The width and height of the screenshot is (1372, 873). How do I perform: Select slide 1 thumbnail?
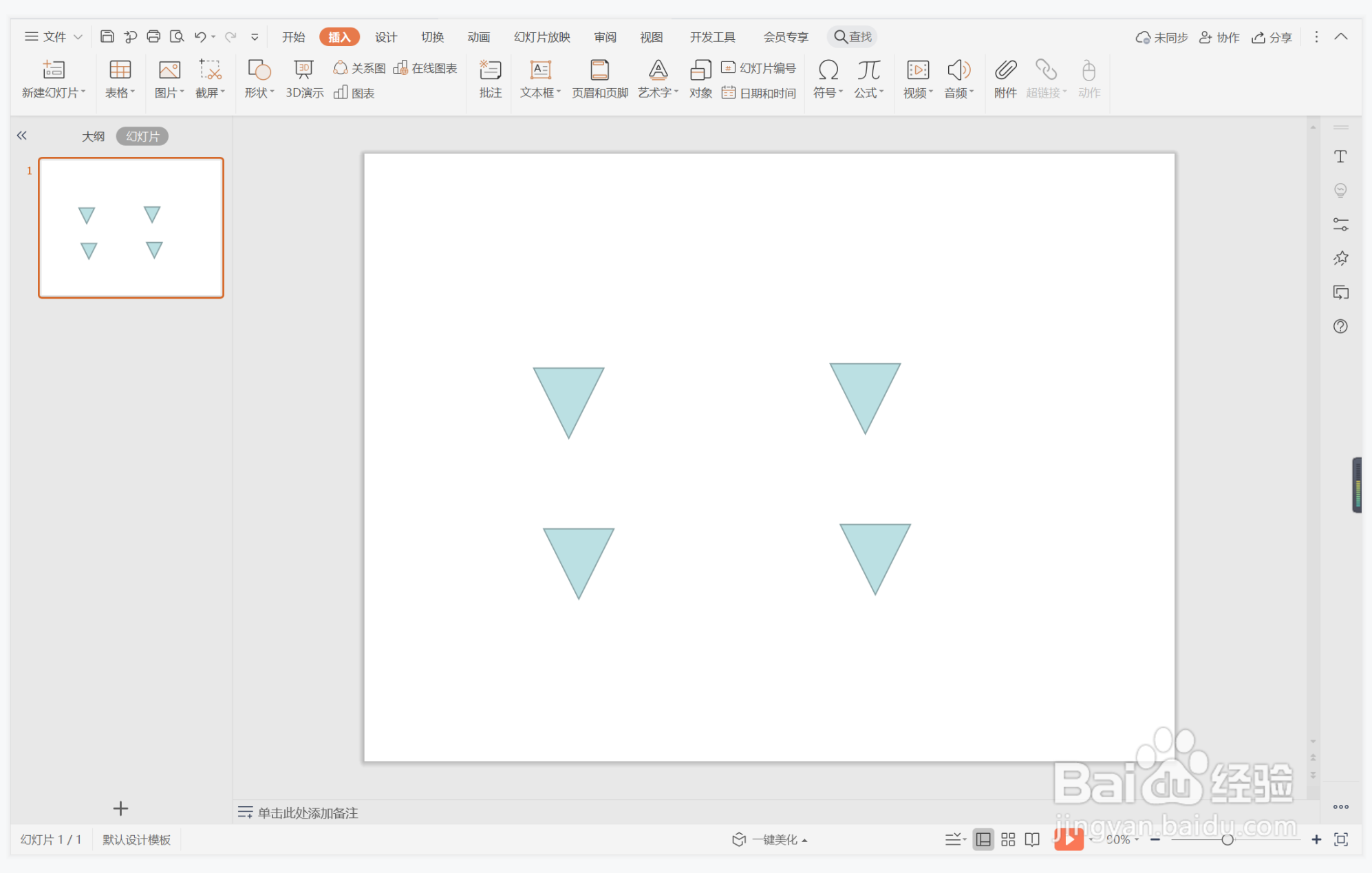click(131, 228)
